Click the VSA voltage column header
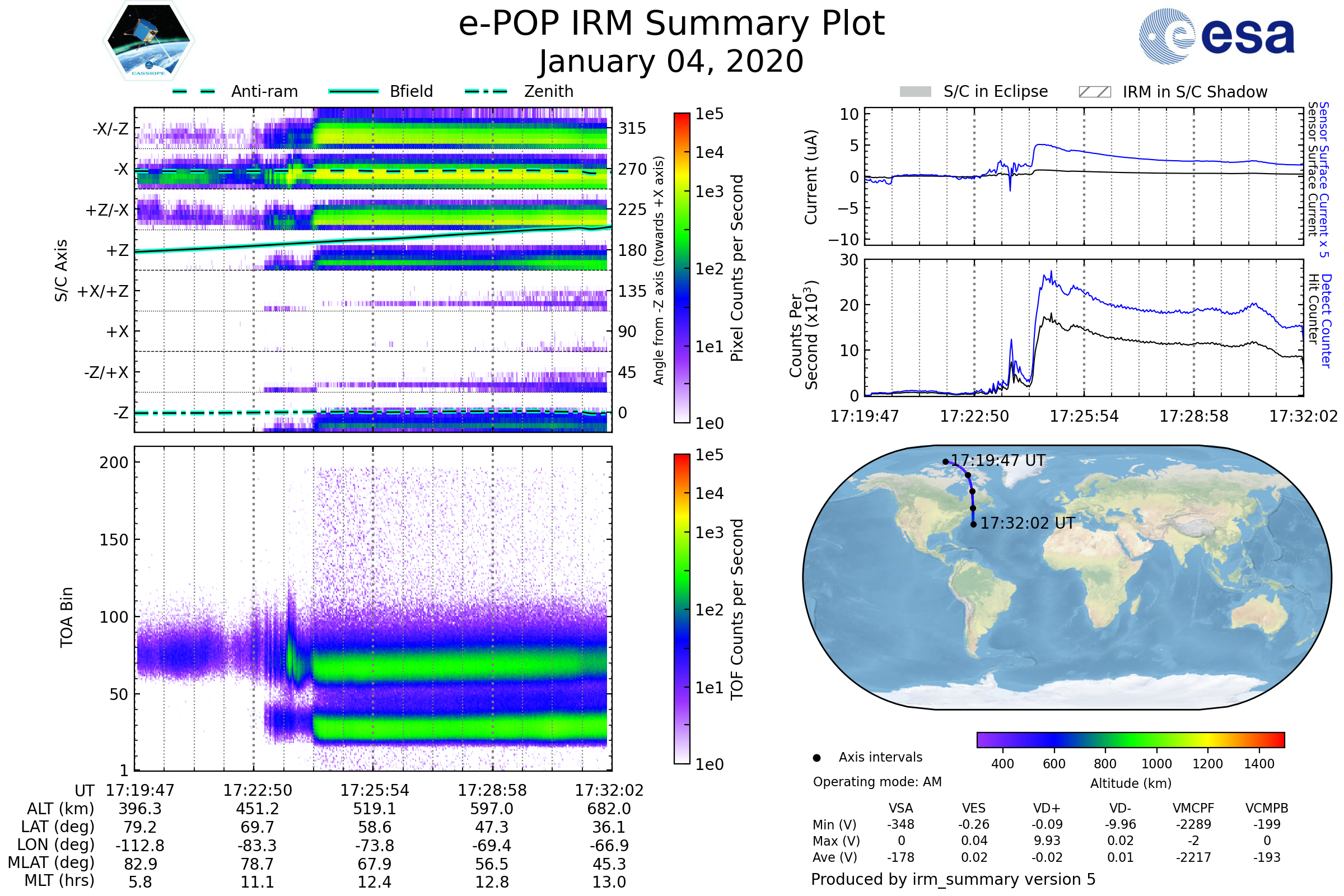The width and height of the screenshot is (1344, 896). pos(900,808)
